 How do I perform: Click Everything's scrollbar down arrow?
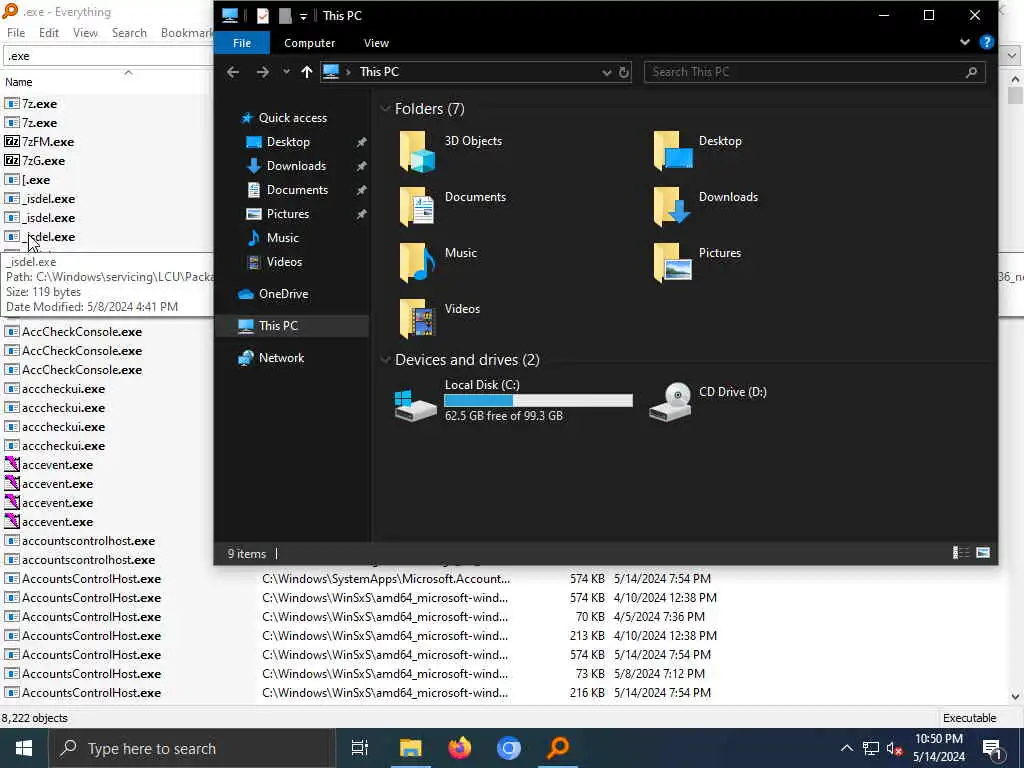pyautogui.click(x=1016, y=697)
